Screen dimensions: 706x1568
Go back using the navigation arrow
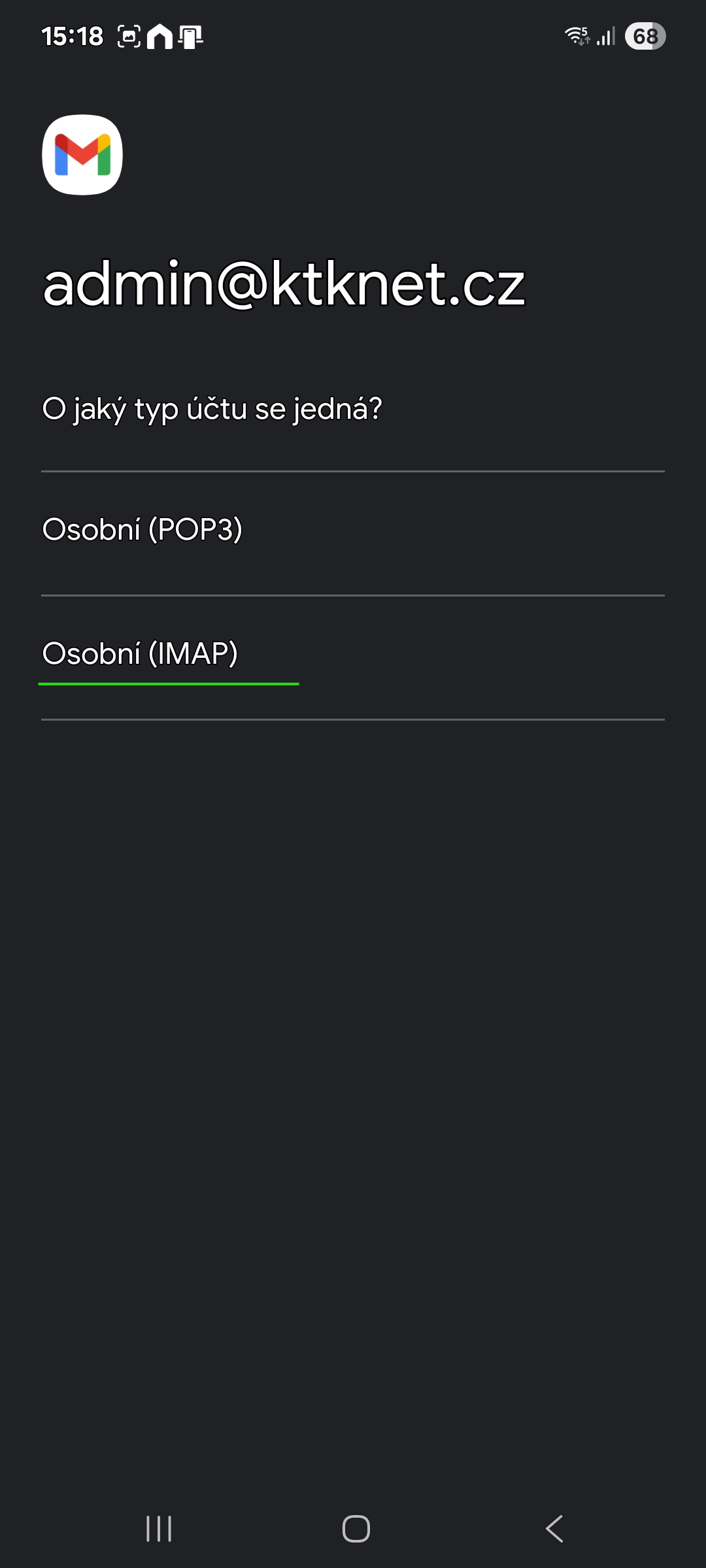[x=554, y=1529]
